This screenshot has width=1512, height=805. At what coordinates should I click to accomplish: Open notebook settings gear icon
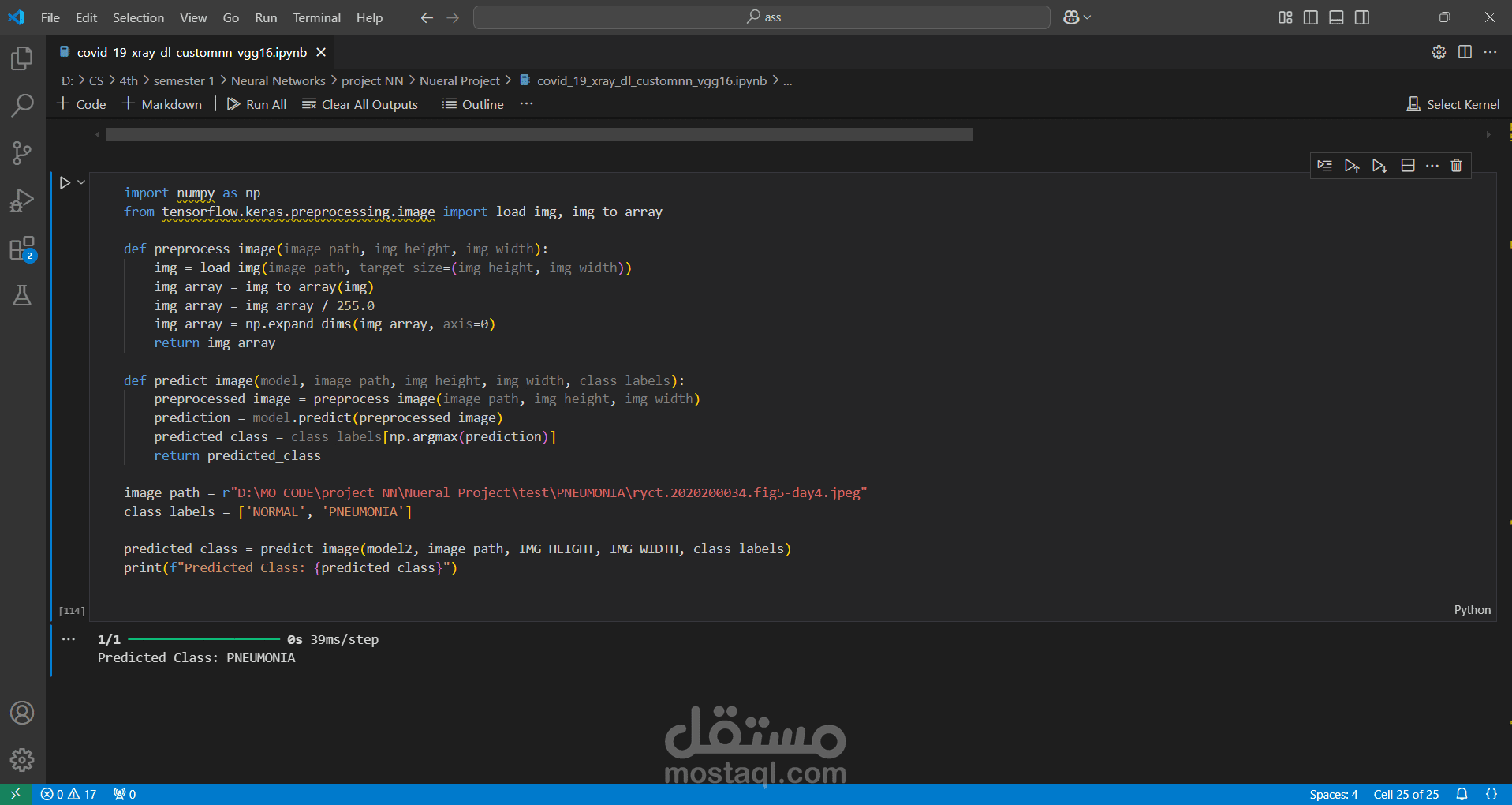[x=1439, y=52]
